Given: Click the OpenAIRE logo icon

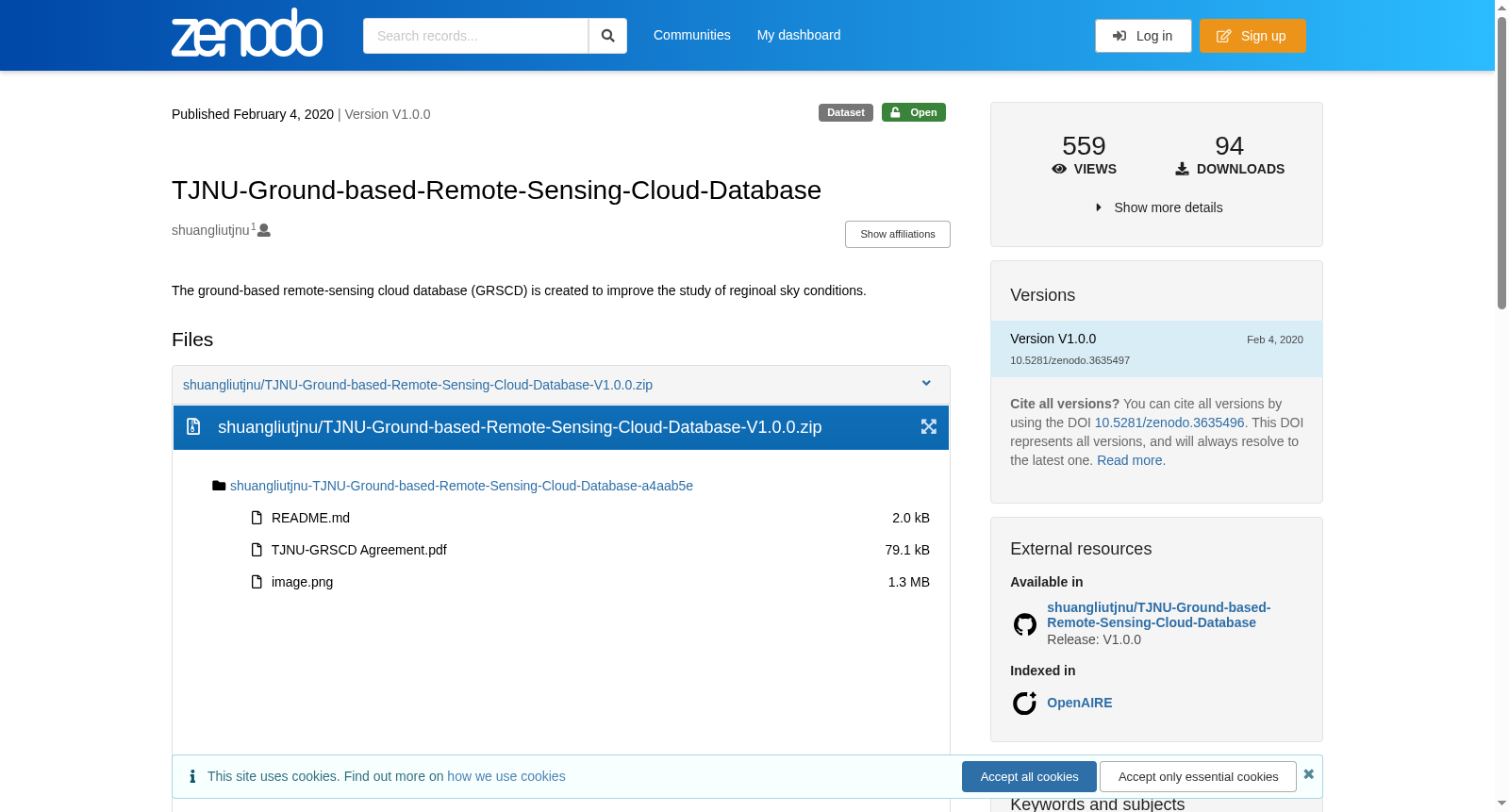Looking at the screenshot, I should tap(1025, 703).
